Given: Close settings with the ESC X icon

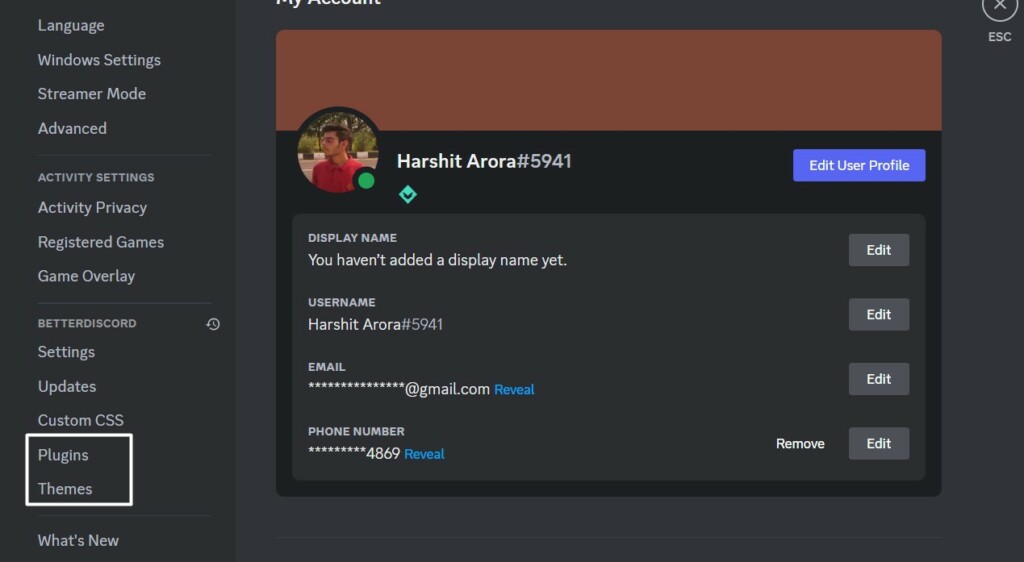Looking at the screenshot, I should click(999, 7).
